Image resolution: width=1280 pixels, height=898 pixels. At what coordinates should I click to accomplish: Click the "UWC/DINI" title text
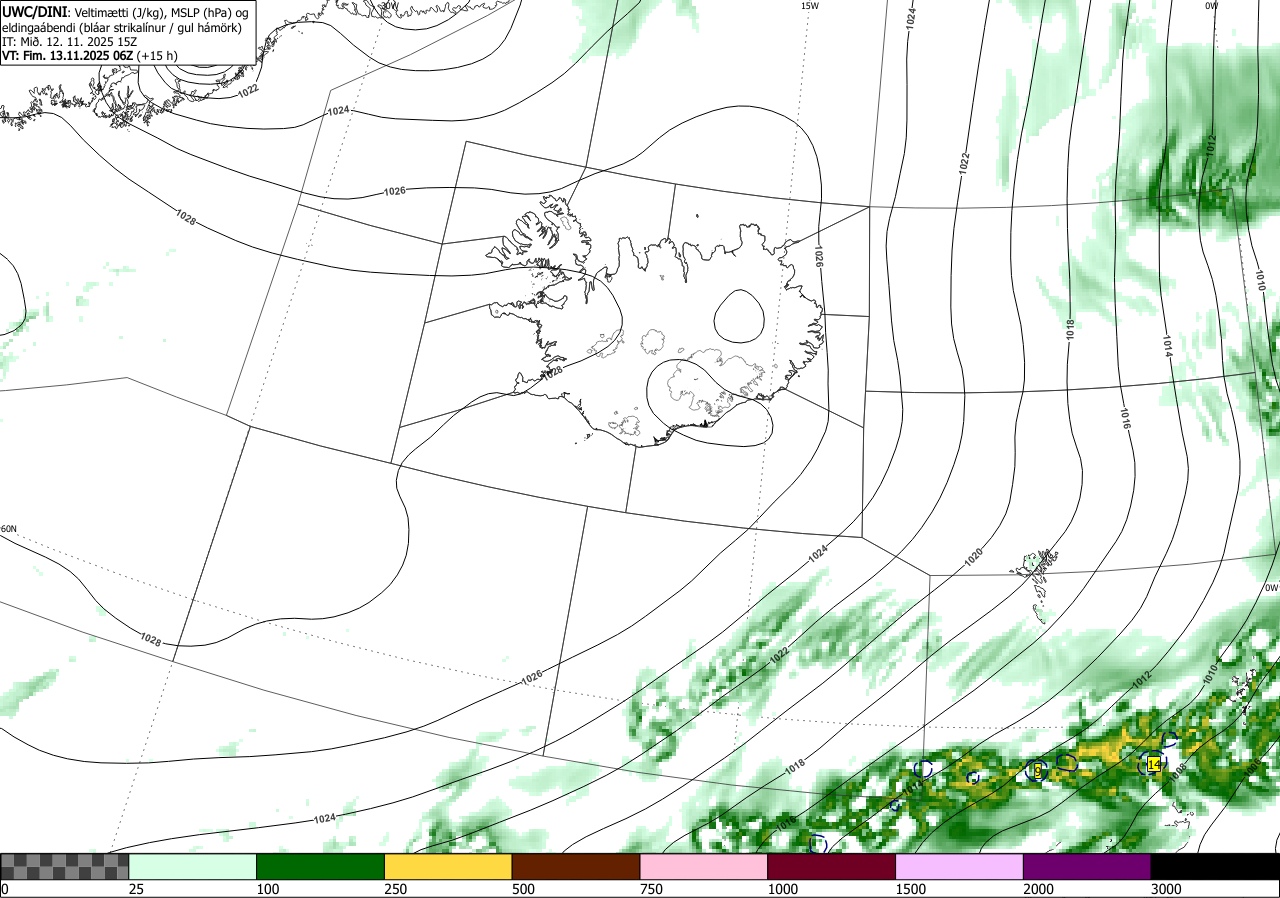34,12
